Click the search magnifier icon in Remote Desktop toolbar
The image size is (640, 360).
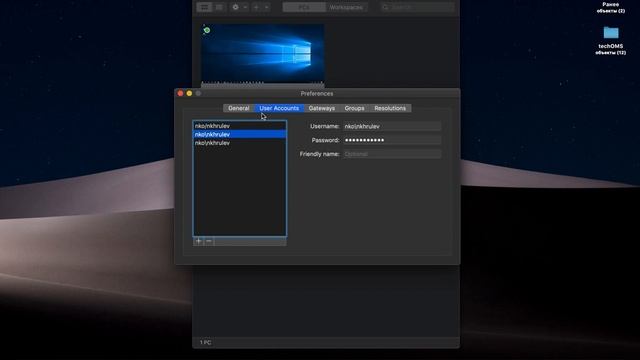click(x=385, y=7)
